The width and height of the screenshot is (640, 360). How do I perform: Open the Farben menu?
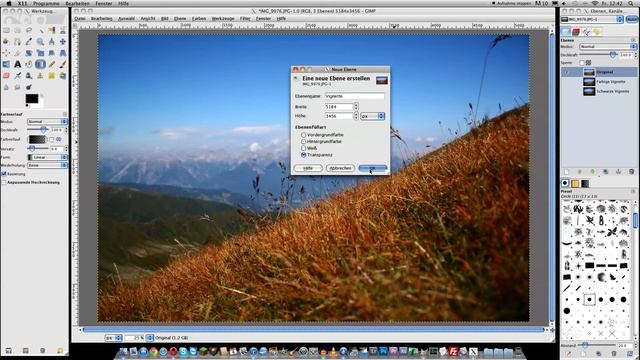tap(199, 18)
